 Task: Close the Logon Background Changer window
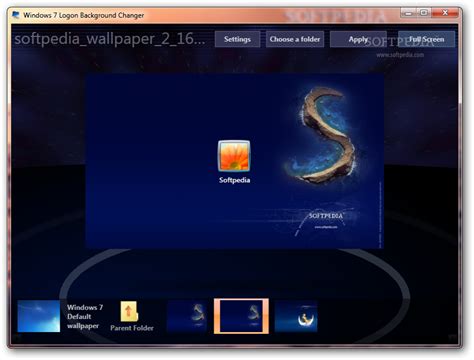click(445, 13)
